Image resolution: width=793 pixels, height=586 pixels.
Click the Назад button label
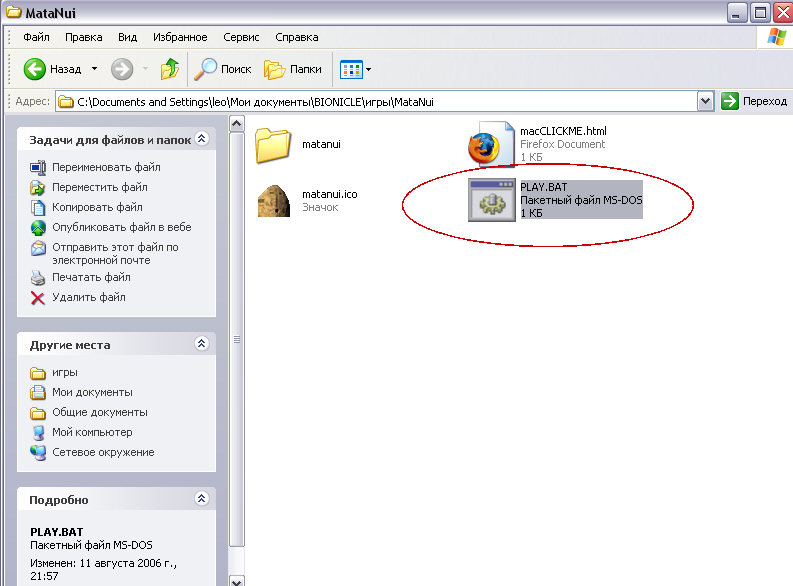pyautogui.click(x=66, y=69)
